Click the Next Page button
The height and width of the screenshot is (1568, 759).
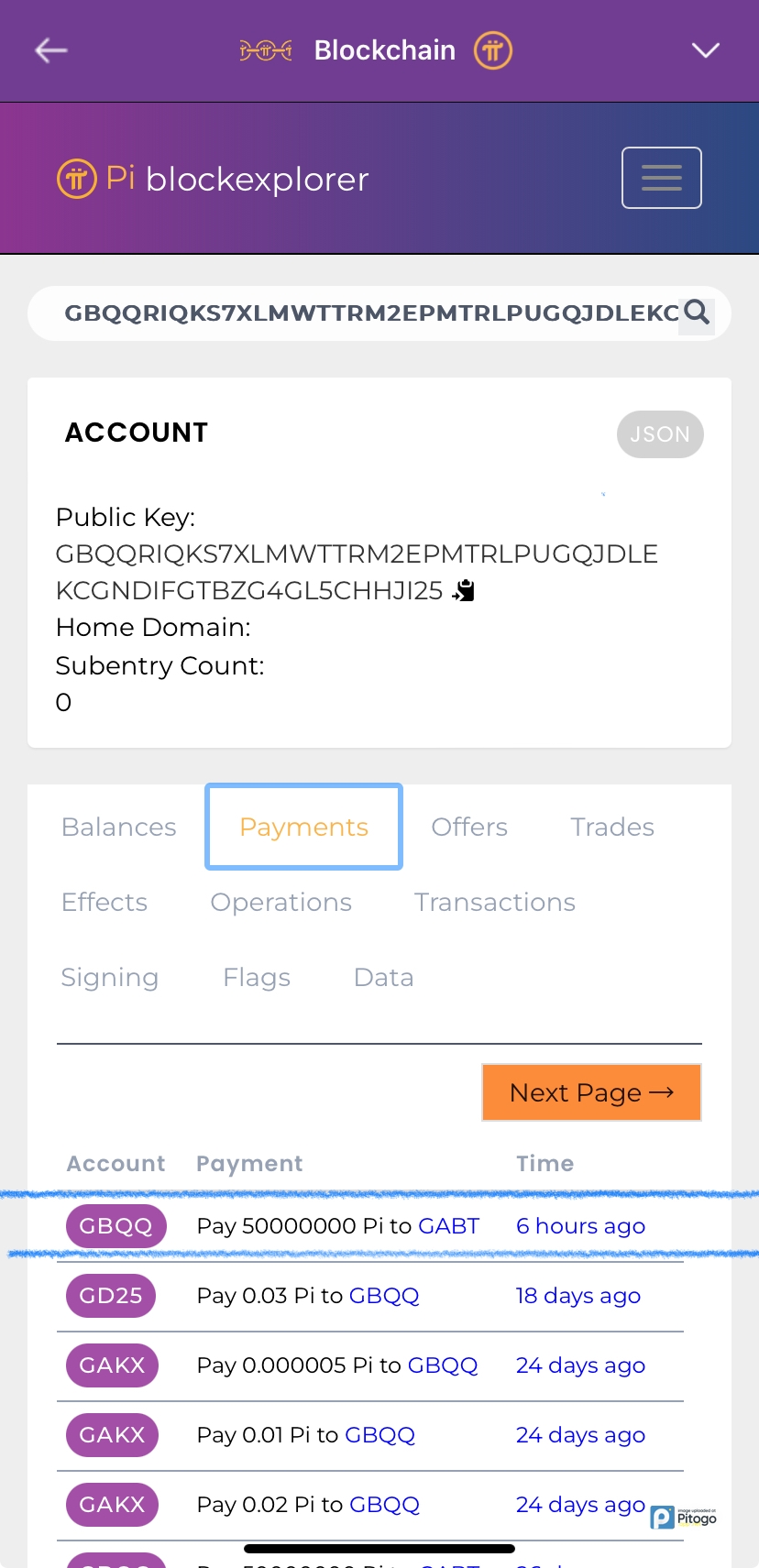coord(591,1092)
